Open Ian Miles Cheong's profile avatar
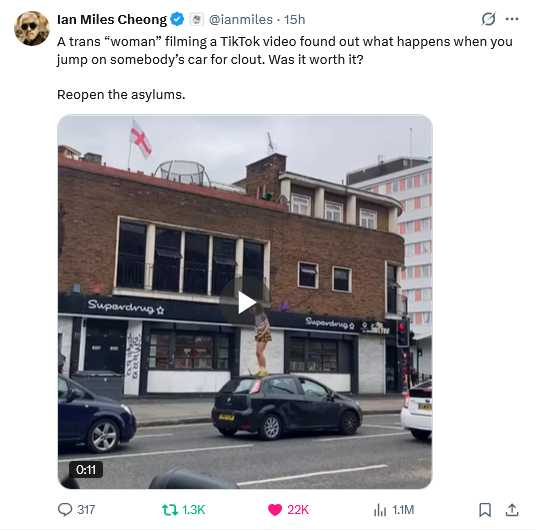The image size is (535, 530). coord(32,28)
